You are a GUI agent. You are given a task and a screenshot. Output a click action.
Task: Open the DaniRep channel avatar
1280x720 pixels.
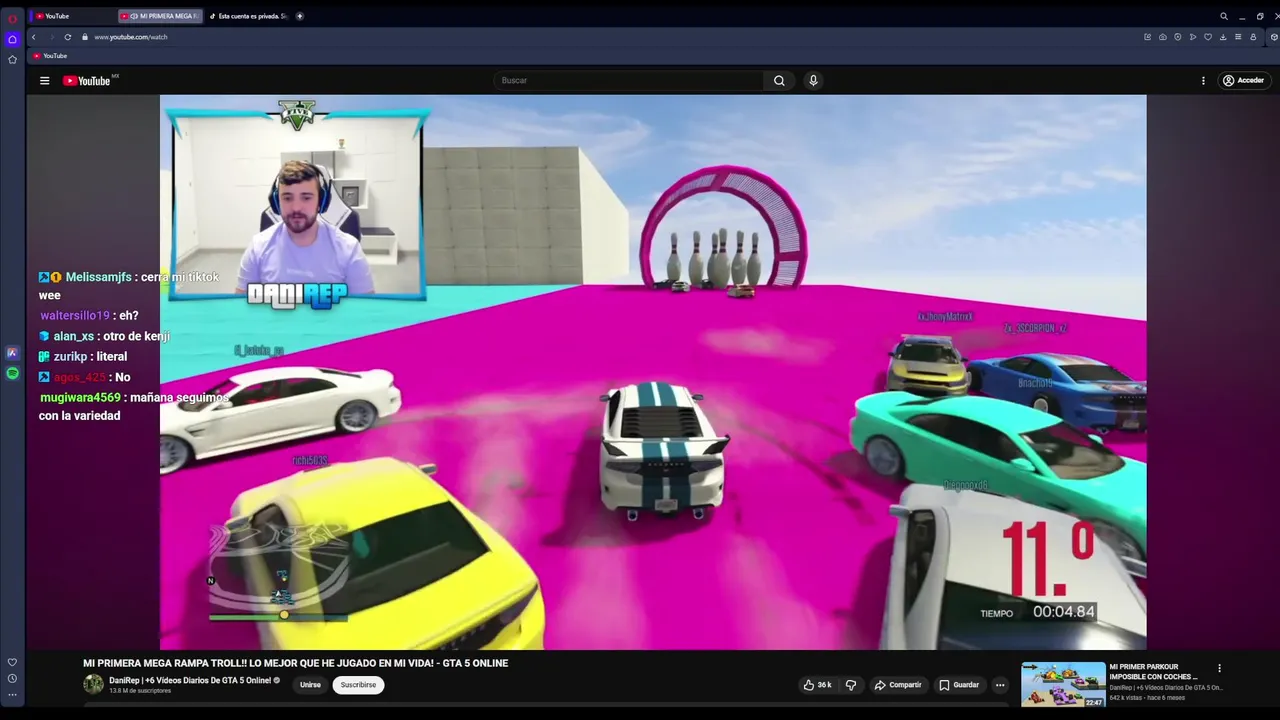click(93, 684)
